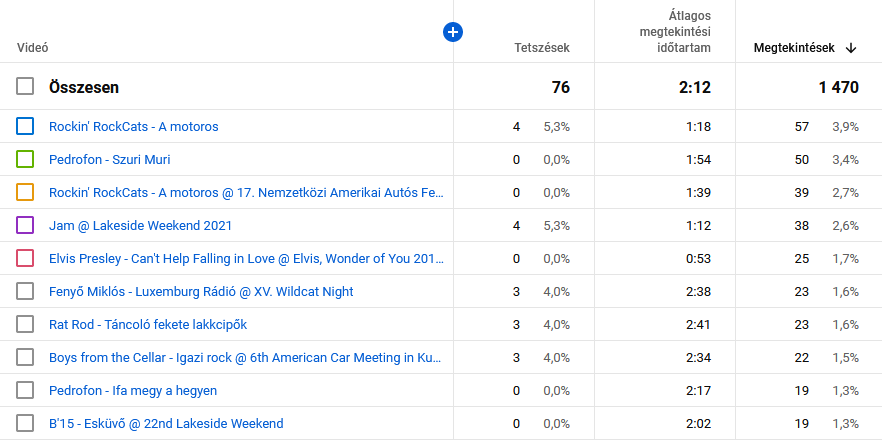Image resolution: width=882 pixels, height=440 pixels.
Task: Check the box for B'15 - Esküvő video
Action: coord(25,423)
